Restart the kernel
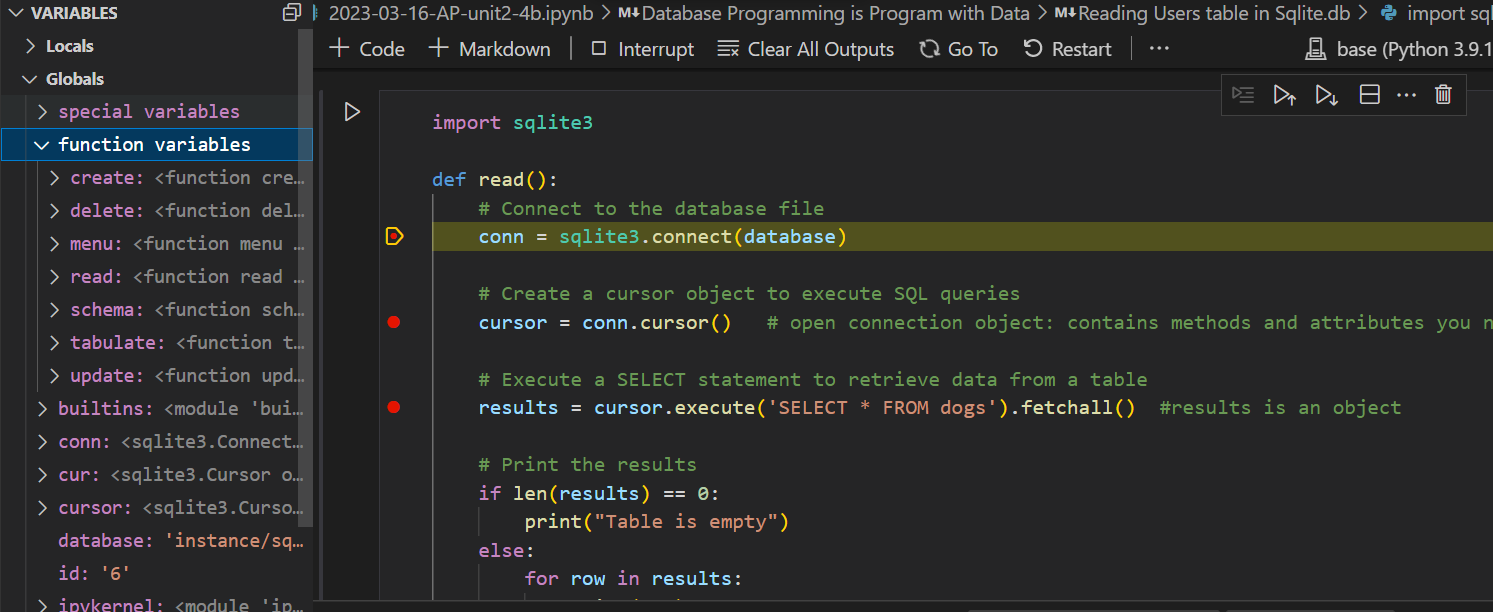Screen dimensions: 1493x612 1067,49
